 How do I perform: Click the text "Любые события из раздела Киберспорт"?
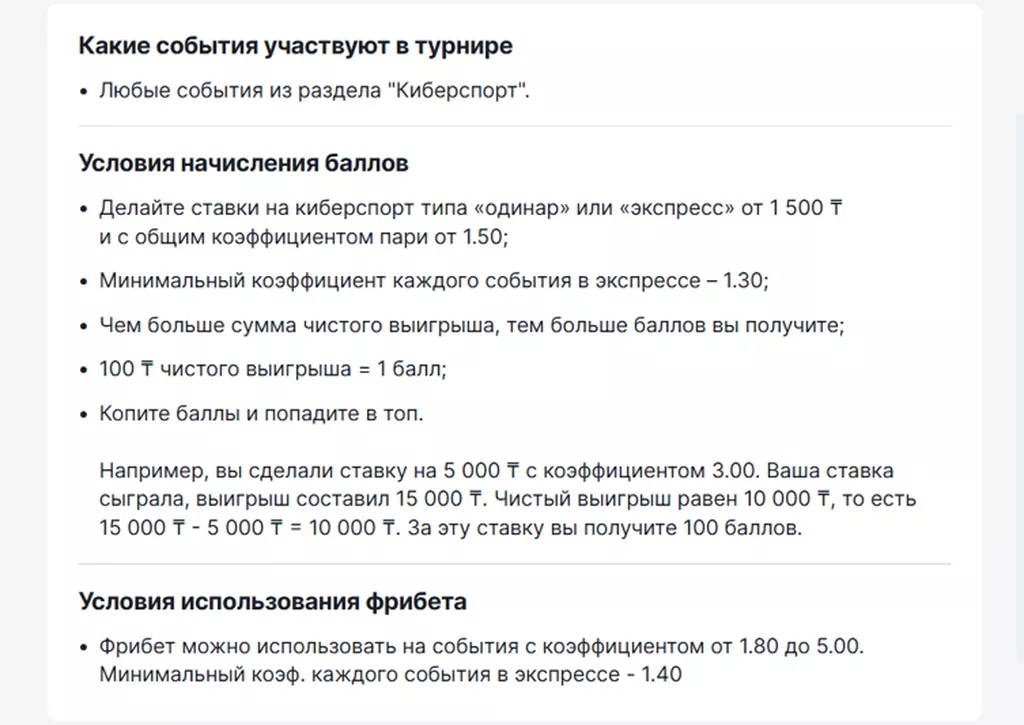click(x=314, y=91)
